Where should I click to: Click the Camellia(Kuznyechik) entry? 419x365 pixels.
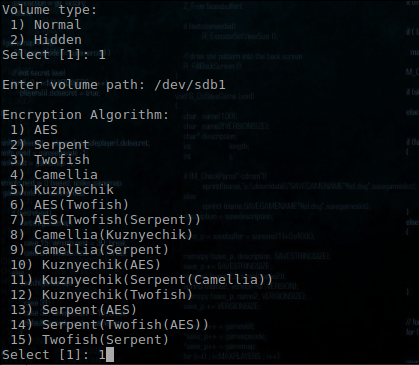pos(101,235)
